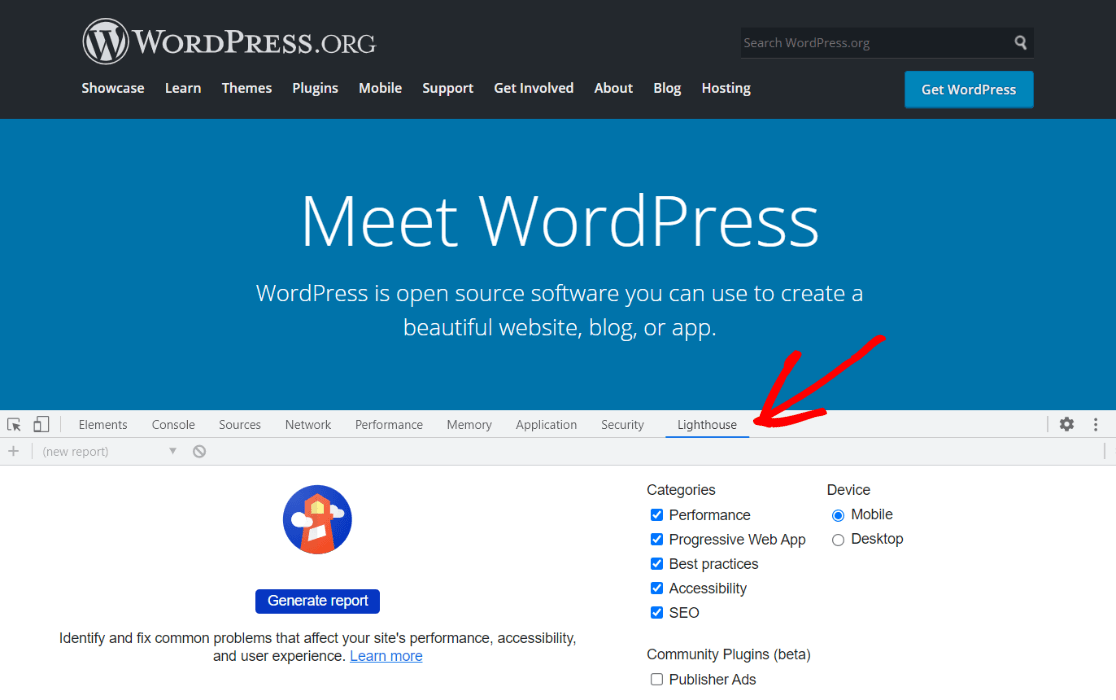The width and height of the screenshot is (1116, 700).
Task: Click the Lighthouse logo image
Action: click(317, 520)
